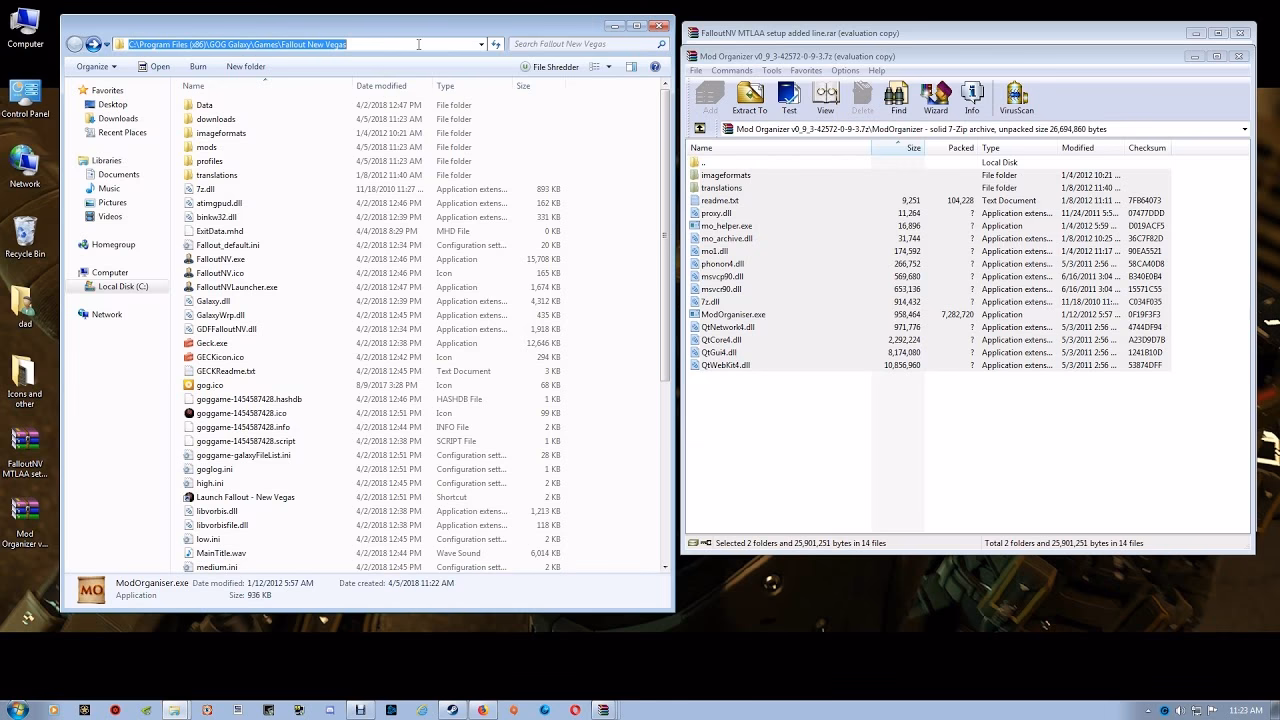
Task: Toggle the Explorer preview pane icon
Action: tap(631, 67)
